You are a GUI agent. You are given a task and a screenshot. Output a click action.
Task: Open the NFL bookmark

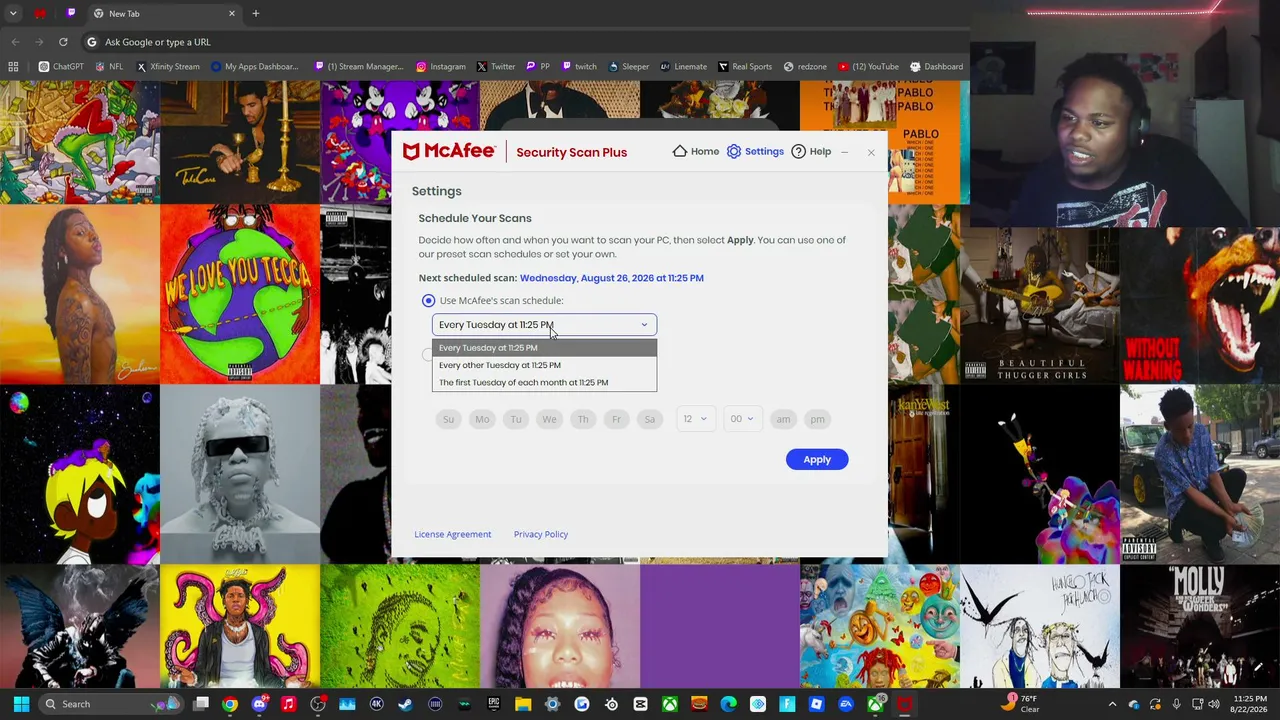coord(109,67)
